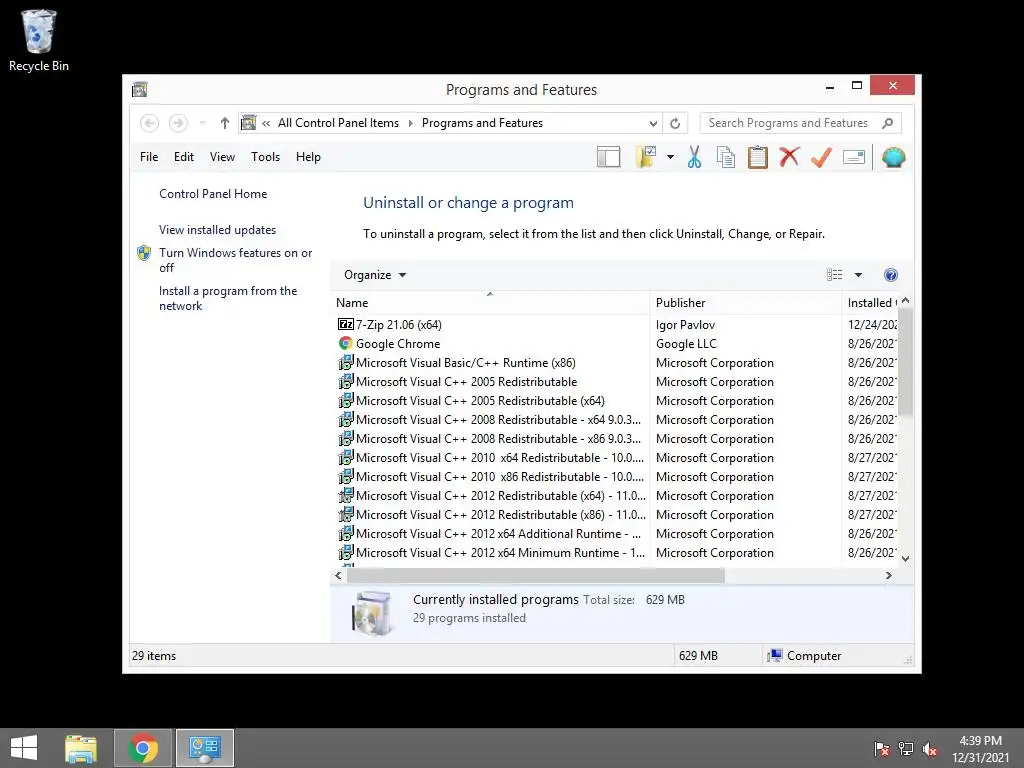1024x768 pixels.
Task: Click the orange checkmark Properties icon
Action: [x=821, y=157]
